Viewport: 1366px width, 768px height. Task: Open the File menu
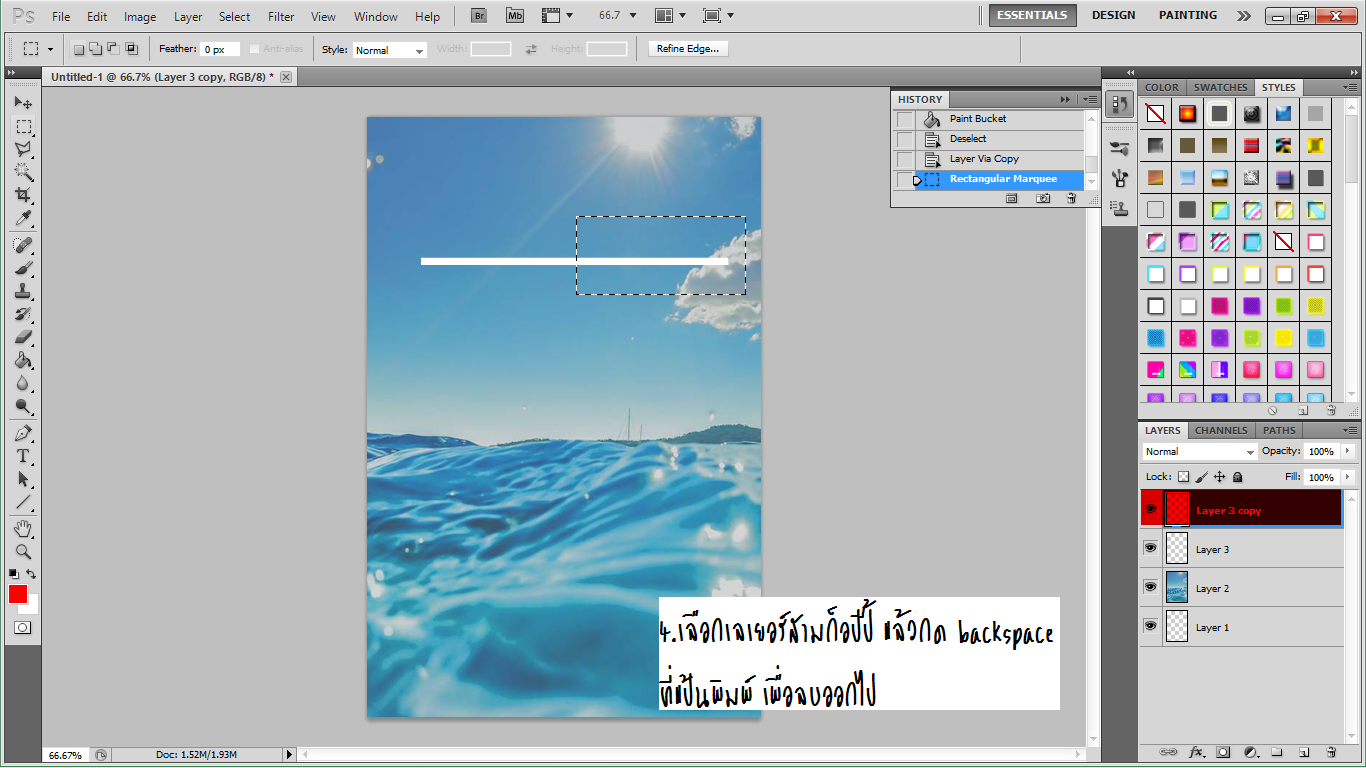click(61, 16)
